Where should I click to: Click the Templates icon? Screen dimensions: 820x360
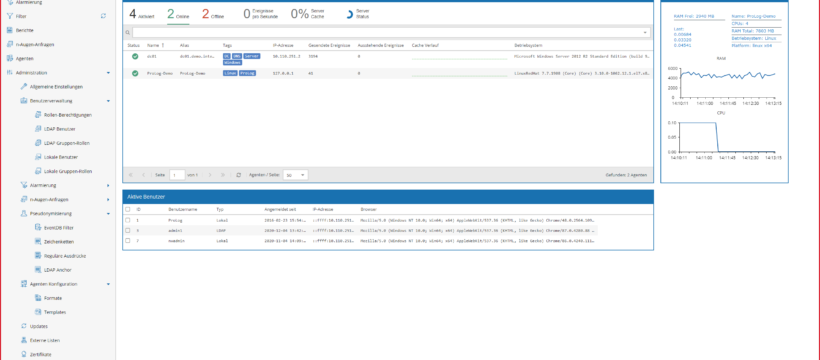pyautogui.click(x=38, y=312)
